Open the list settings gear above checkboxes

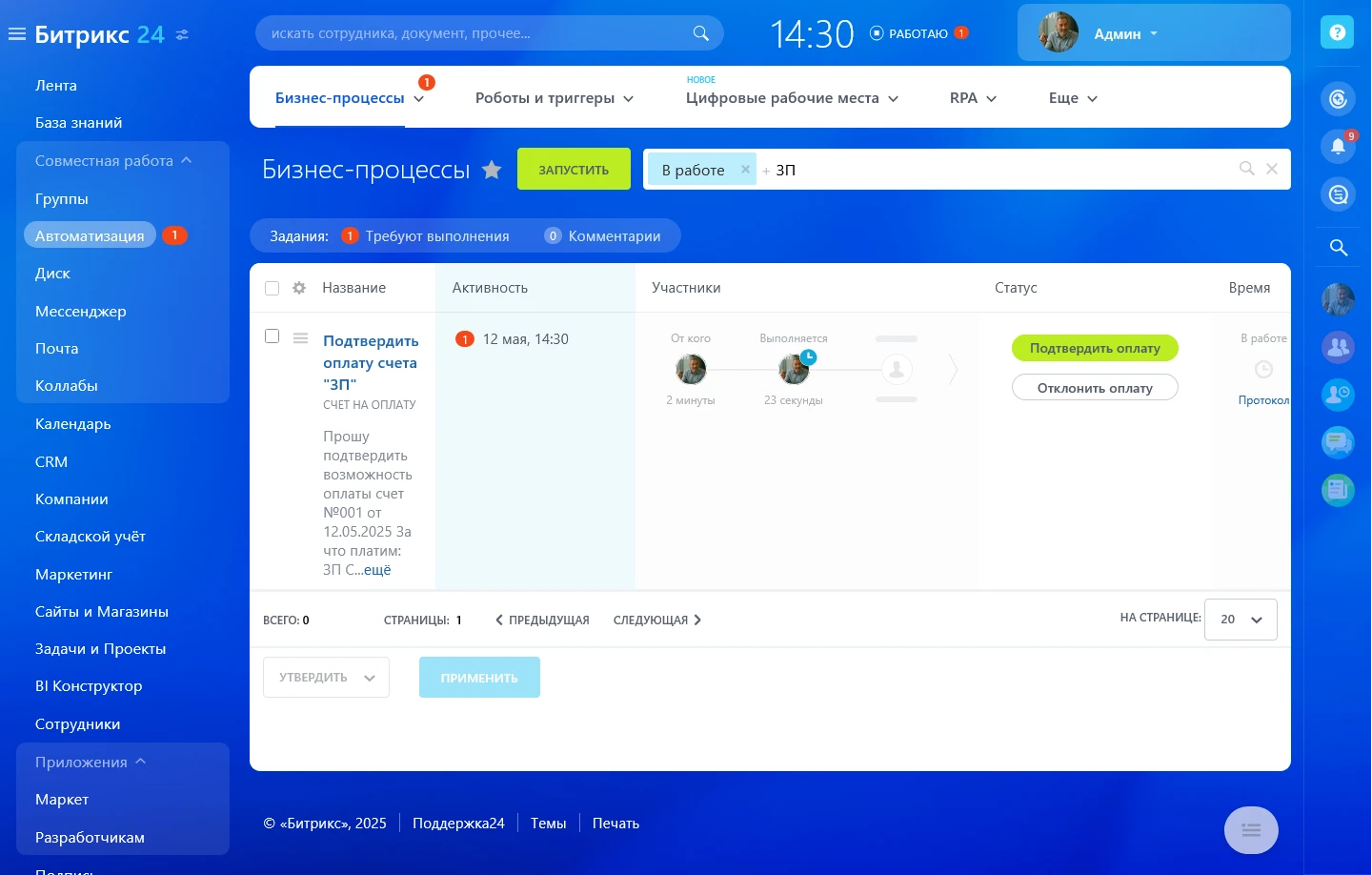pyautogui.click(x=299, y=287)
